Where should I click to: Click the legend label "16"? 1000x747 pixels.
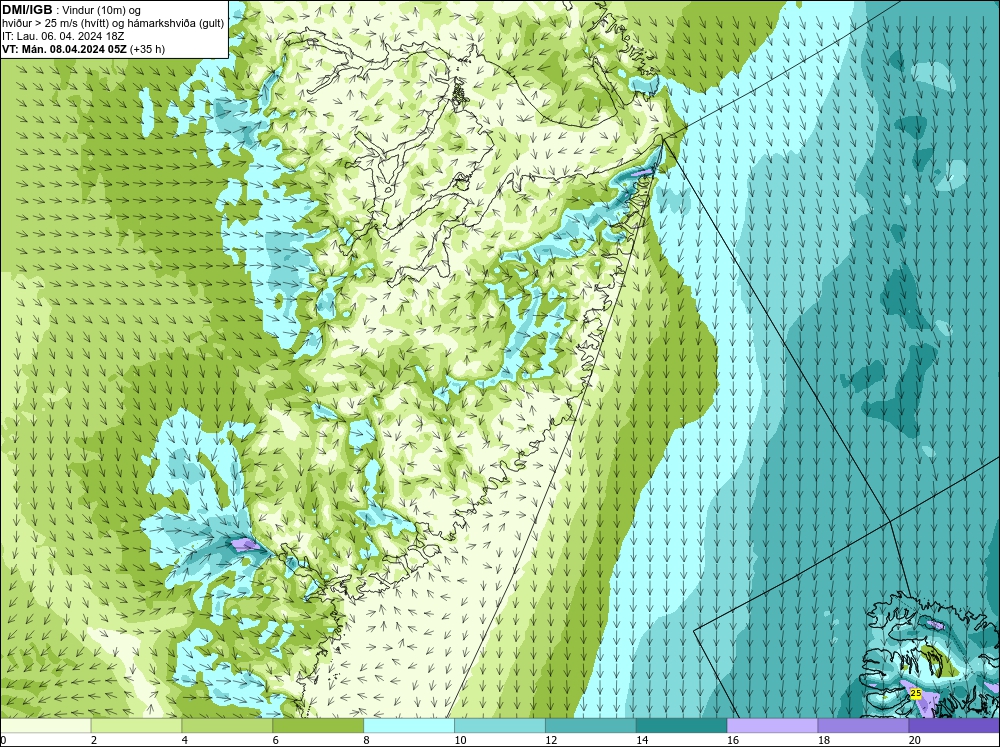733,740
